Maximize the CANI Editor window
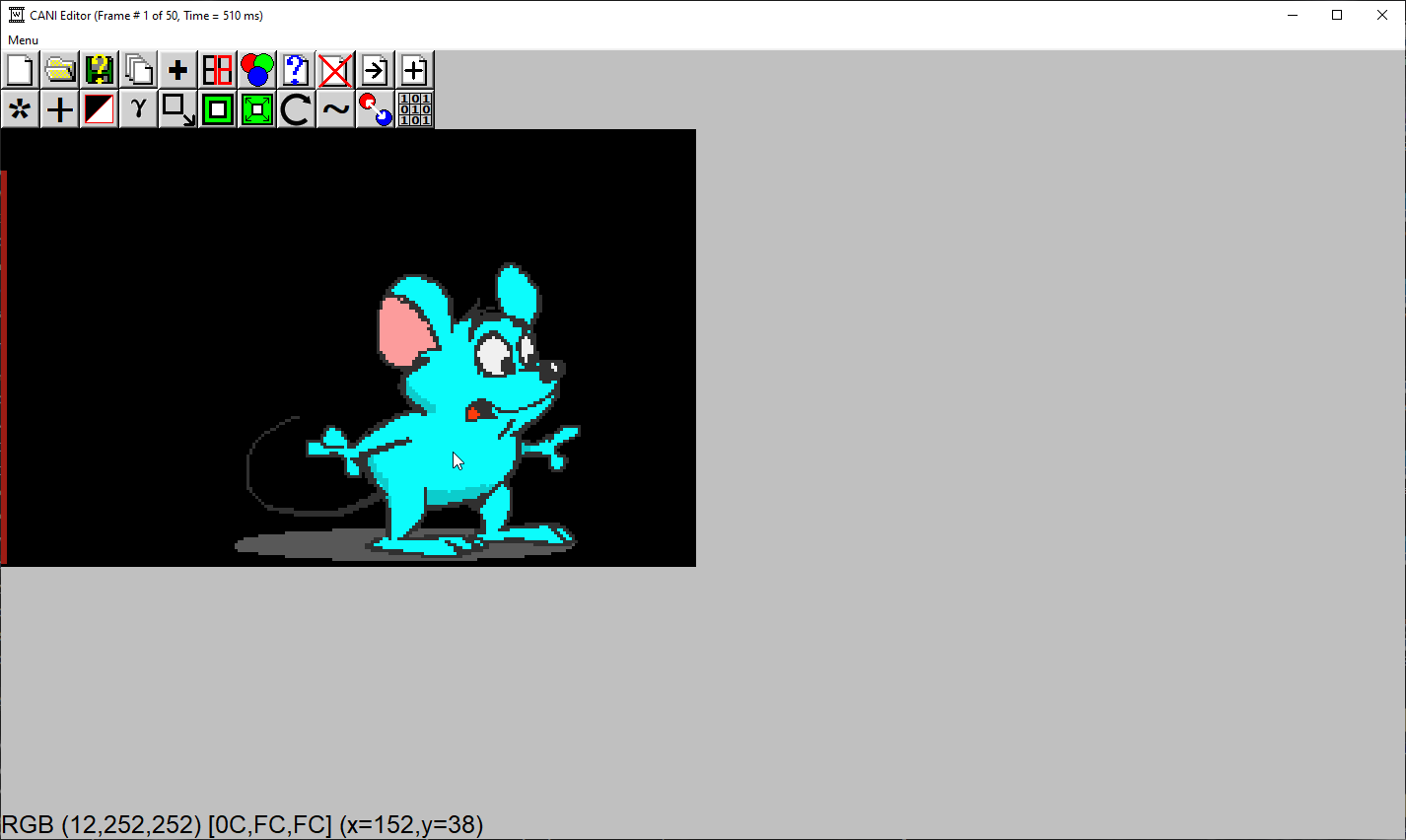Image resolution: width=1406 pixels, height=840 pixels. [1337, 15]
